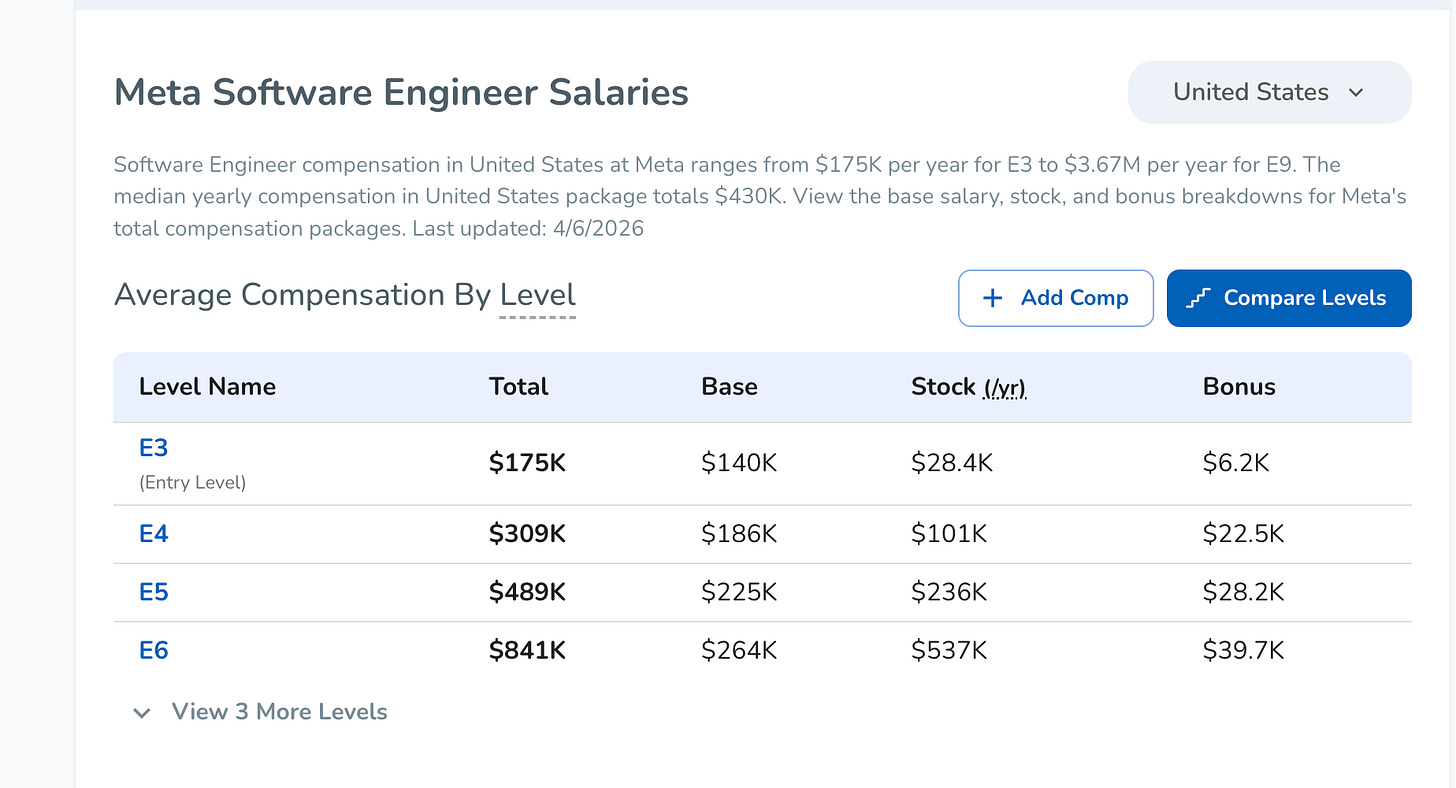Click the Level Name column header
The height and width of the screenshot is (788, 1456).
[207, 387]
